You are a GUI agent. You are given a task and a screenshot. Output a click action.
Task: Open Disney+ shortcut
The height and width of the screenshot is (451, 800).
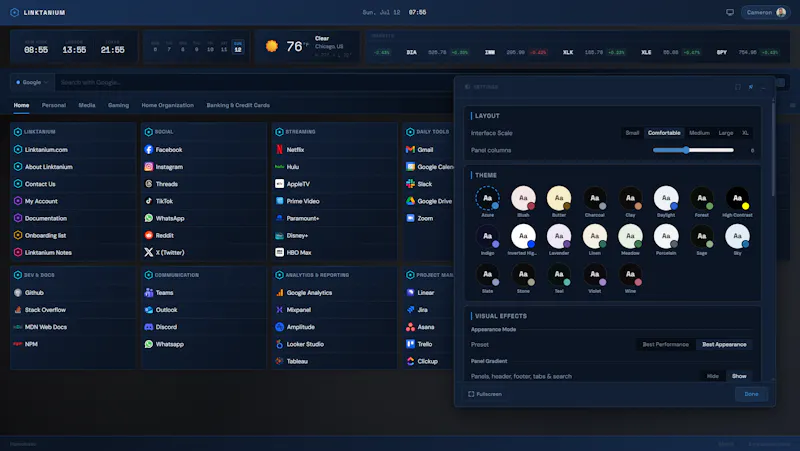coord(292,235)
